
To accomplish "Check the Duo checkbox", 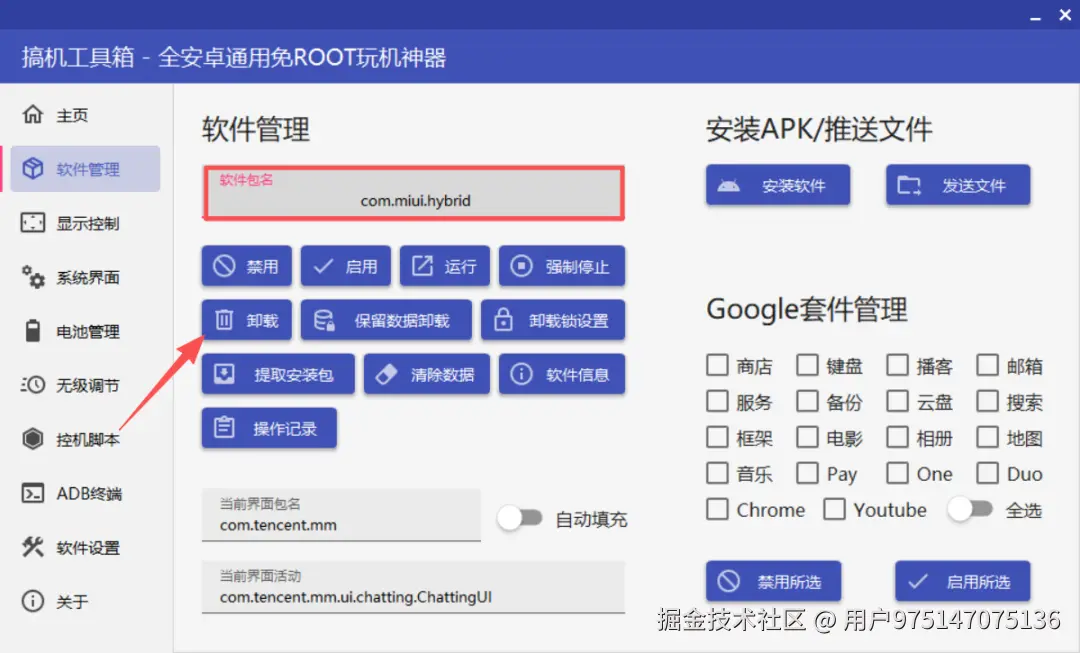I will coord(987,473).
